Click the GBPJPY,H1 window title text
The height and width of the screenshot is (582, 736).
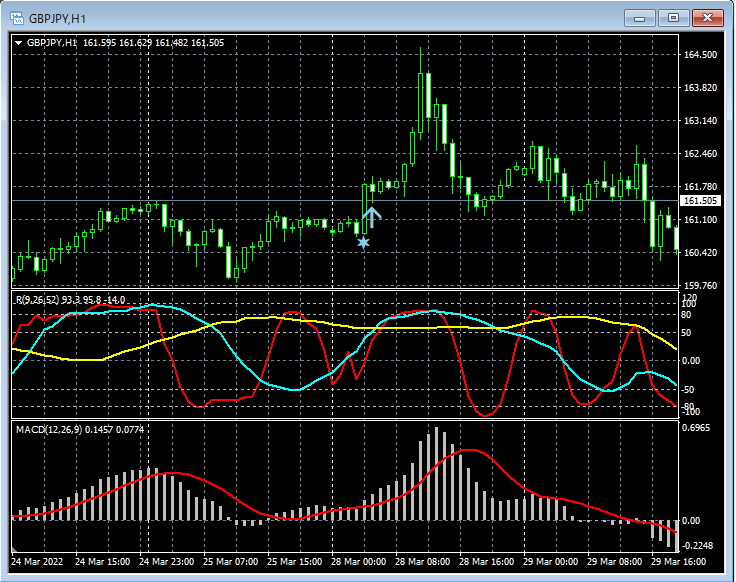56,18
